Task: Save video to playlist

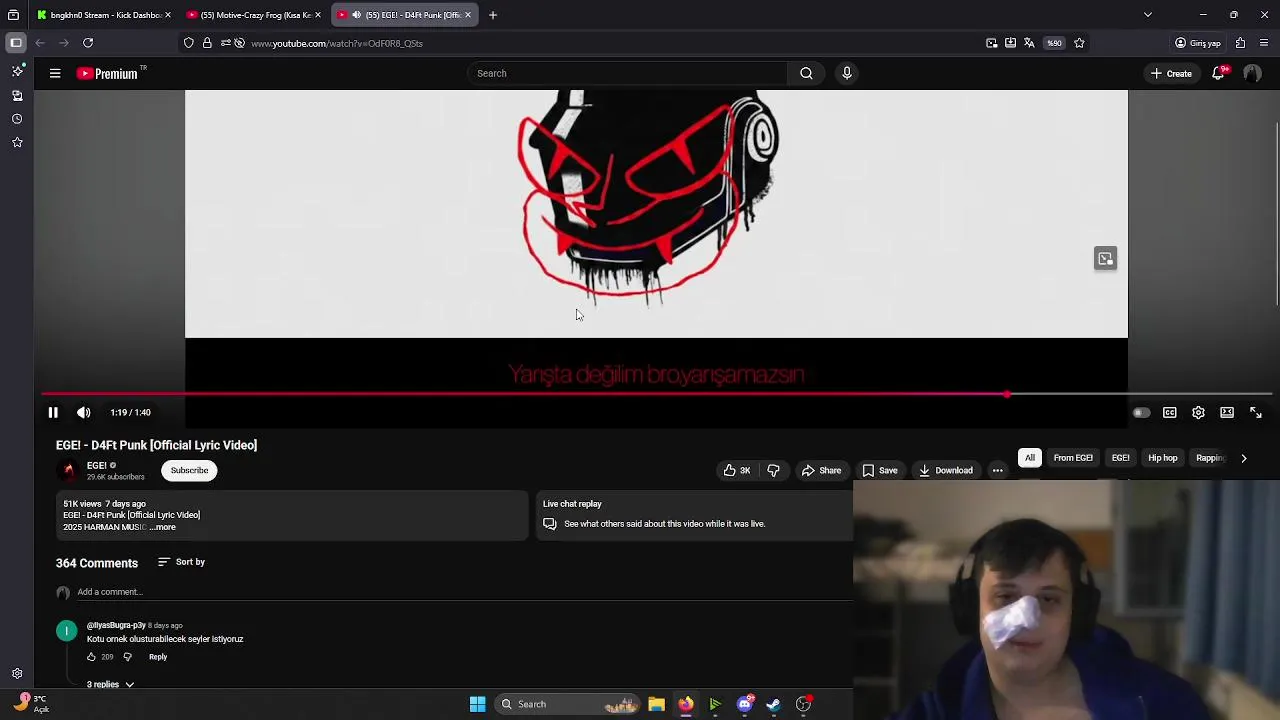Action: [x=880, y=470]
